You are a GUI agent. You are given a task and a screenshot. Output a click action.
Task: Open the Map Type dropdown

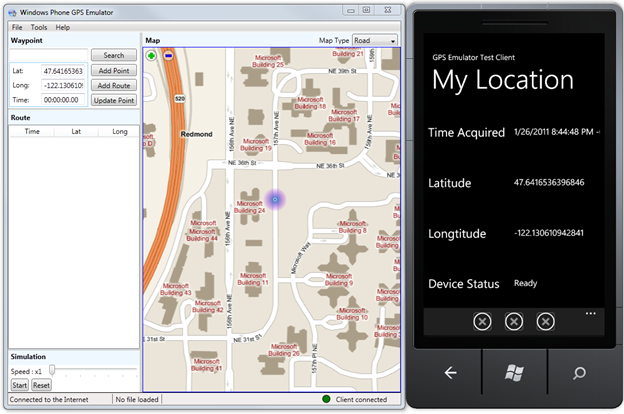[375, 41]
